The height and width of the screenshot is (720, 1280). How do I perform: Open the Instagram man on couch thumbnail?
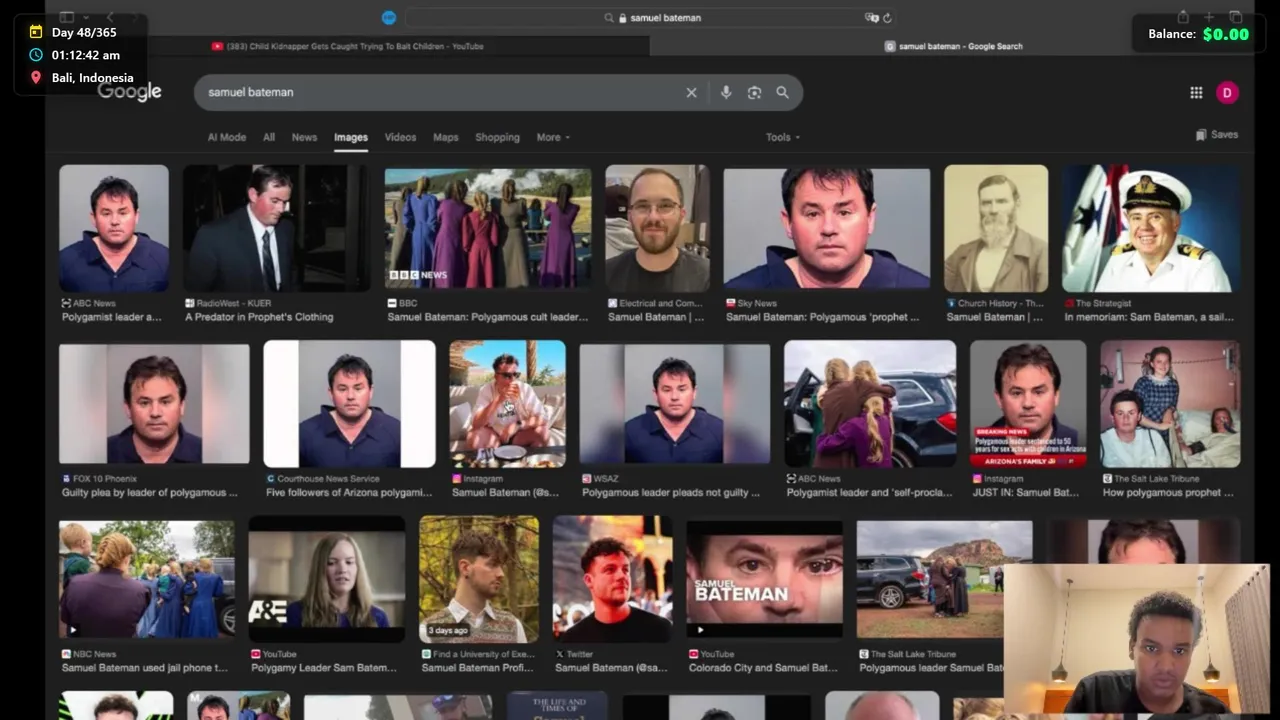coord(507,404)
